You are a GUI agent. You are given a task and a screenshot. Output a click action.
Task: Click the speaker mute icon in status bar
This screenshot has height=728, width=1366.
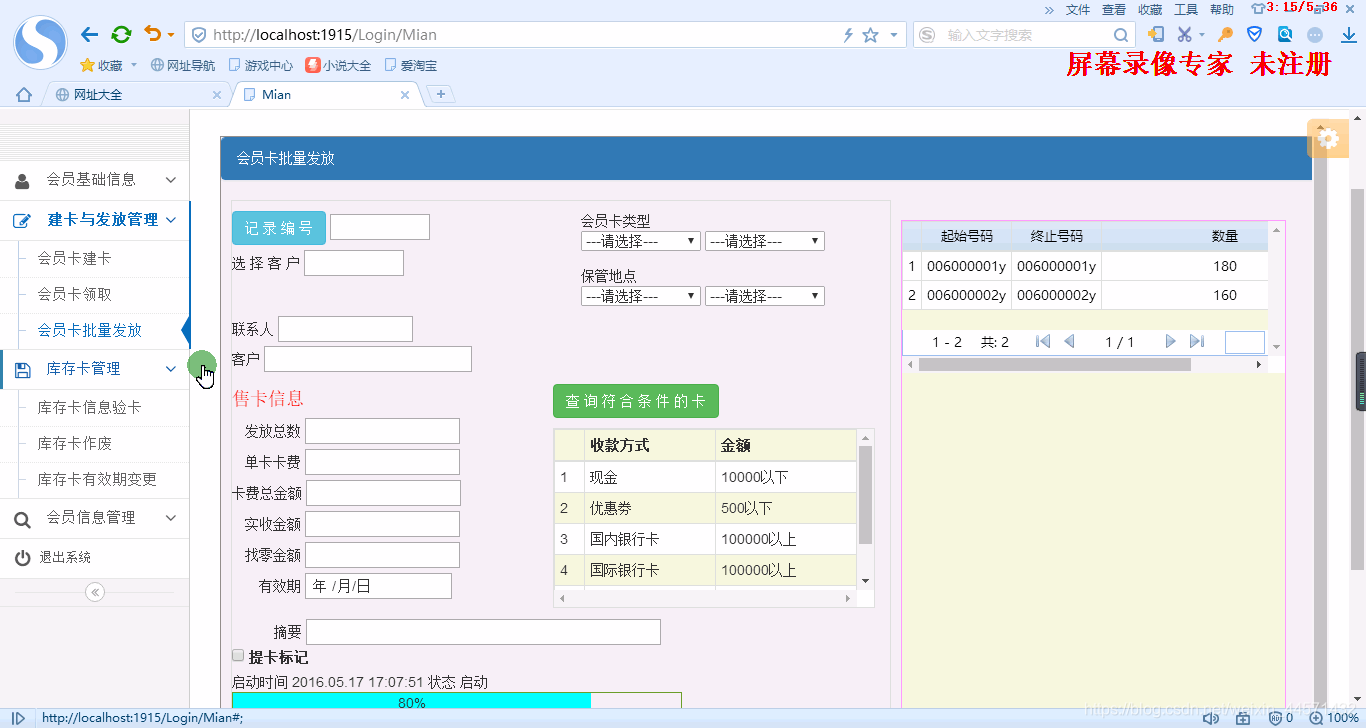coord(1210,718)
